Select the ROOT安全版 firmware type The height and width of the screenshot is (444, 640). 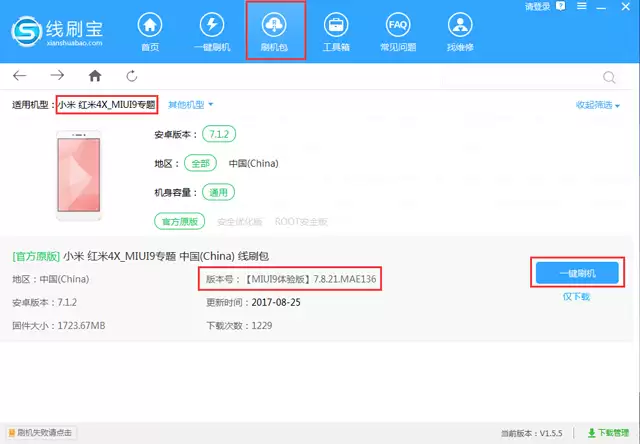tap(301, 222)
